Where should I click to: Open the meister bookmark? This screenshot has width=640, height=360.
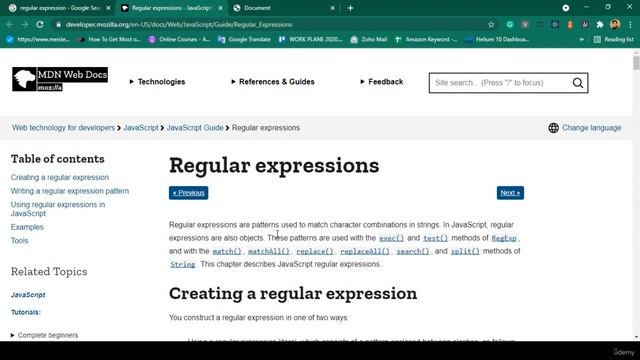38,39
